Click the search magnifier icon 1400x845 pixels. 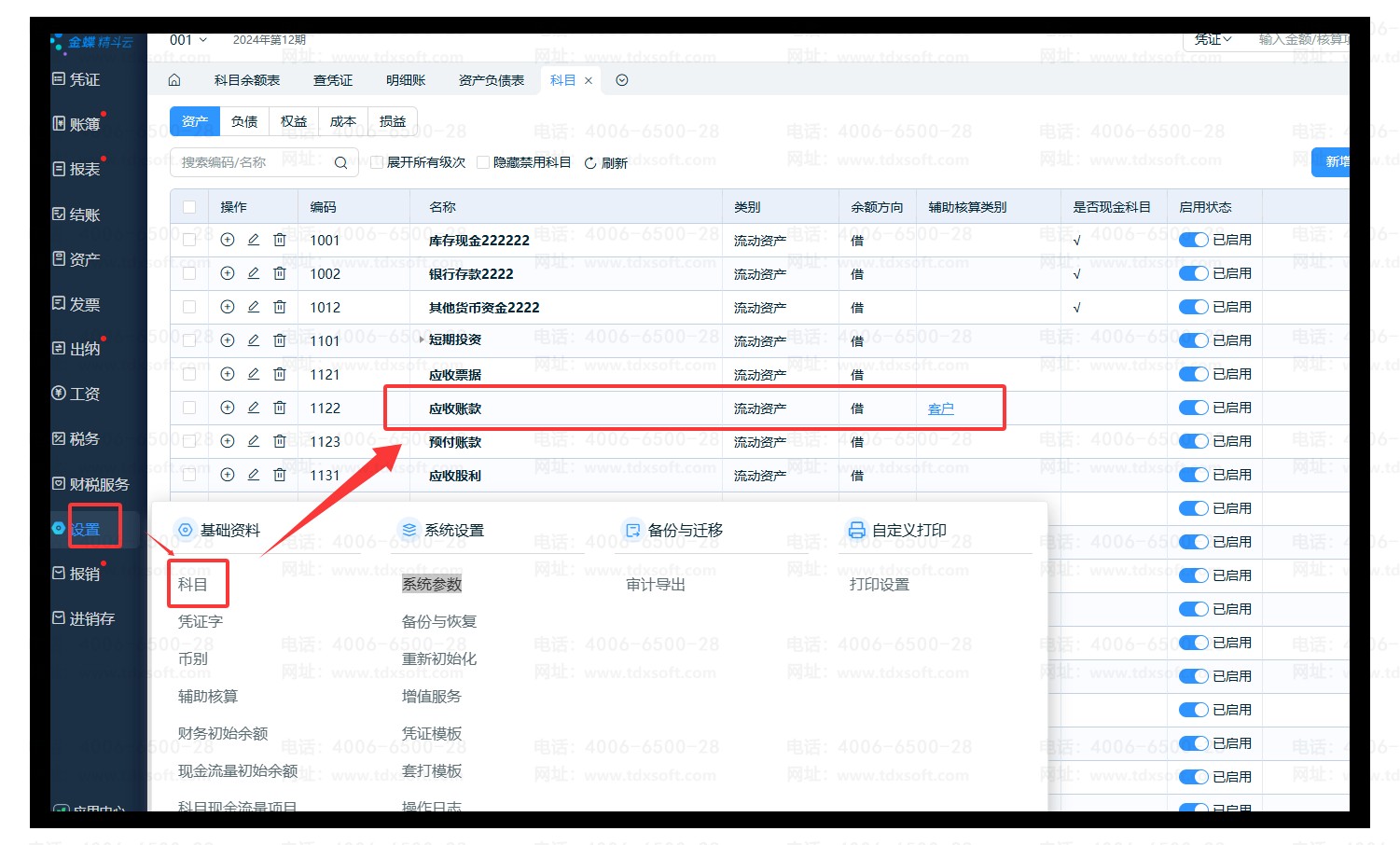(x=340, y=163)
